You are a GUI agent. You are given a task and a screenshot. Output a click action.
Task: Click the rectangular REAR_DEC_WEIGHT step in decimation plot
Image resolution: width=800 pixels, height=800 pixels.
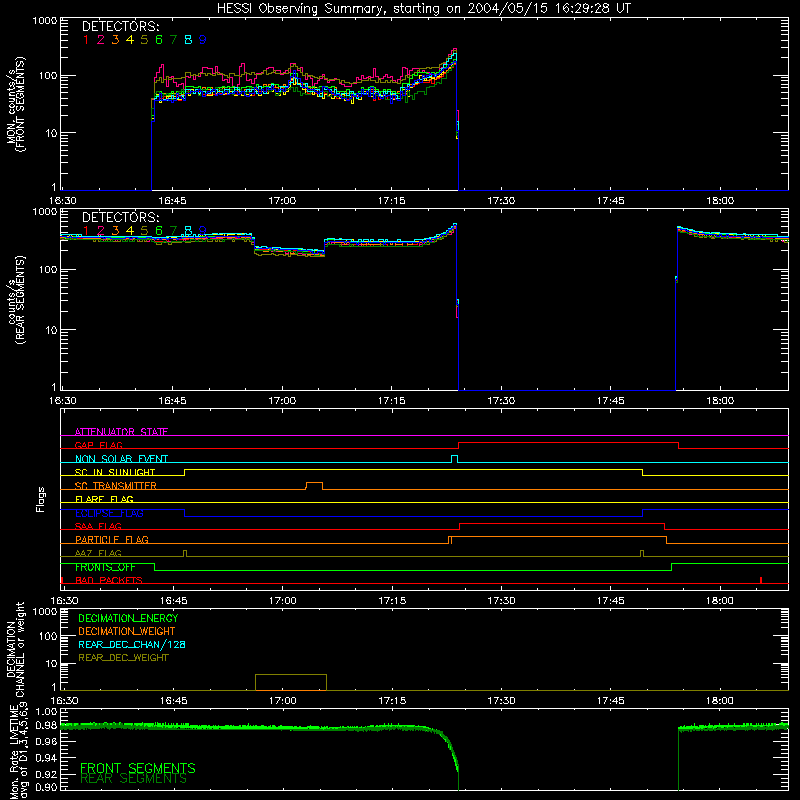[x=291, y=682]
